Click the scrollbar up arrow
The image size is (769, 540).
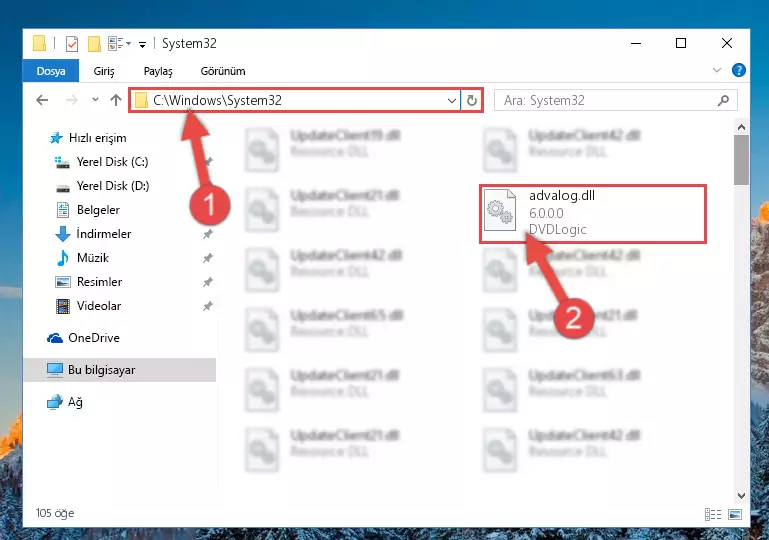742,127
